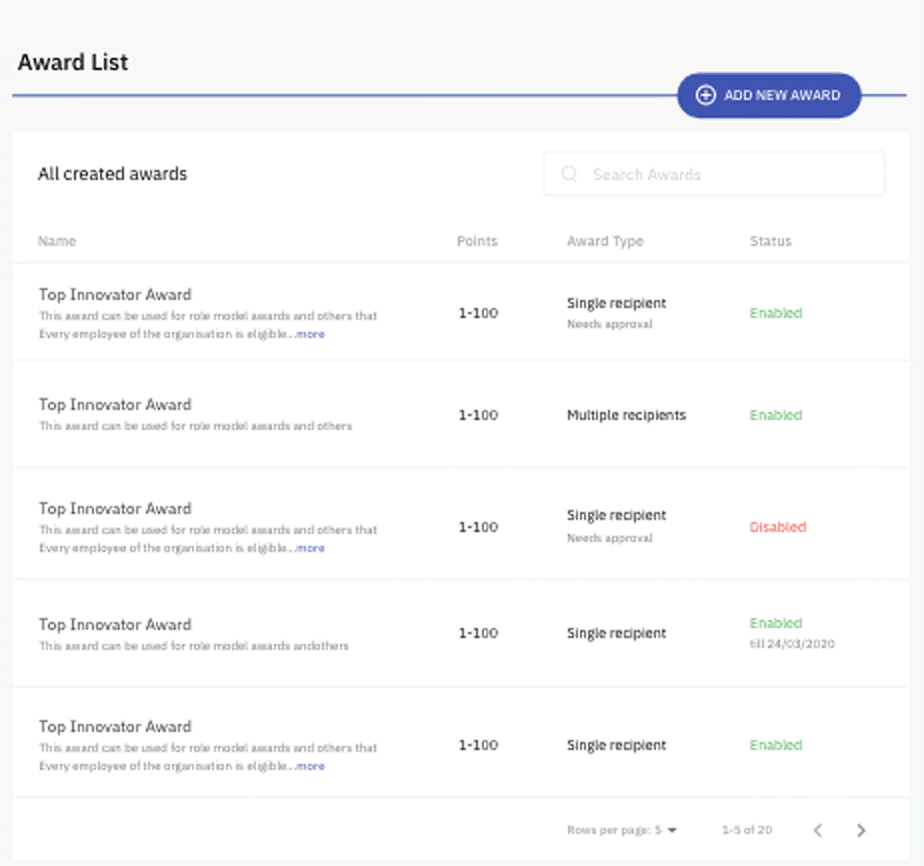The image size is (924, 866).
Task: Click points value 1-100 in Multiple recipients row
Action: click(x=478, y=415)
